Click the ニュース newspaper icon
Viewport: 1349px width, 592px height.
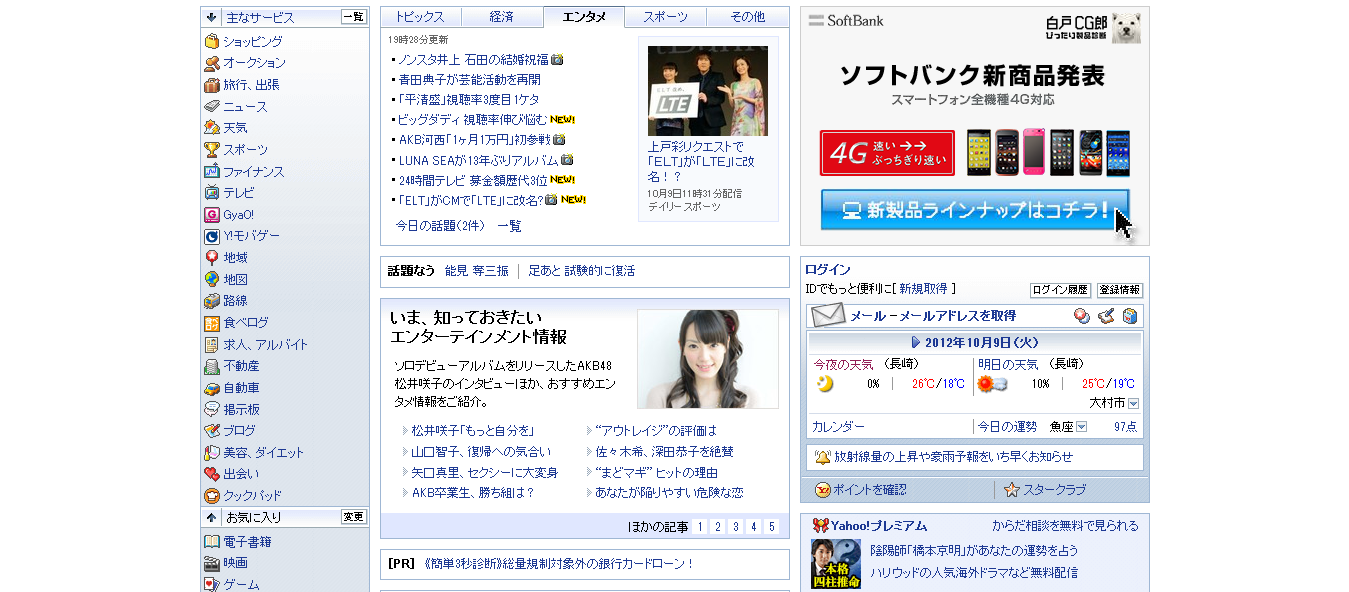coord(211,106)
